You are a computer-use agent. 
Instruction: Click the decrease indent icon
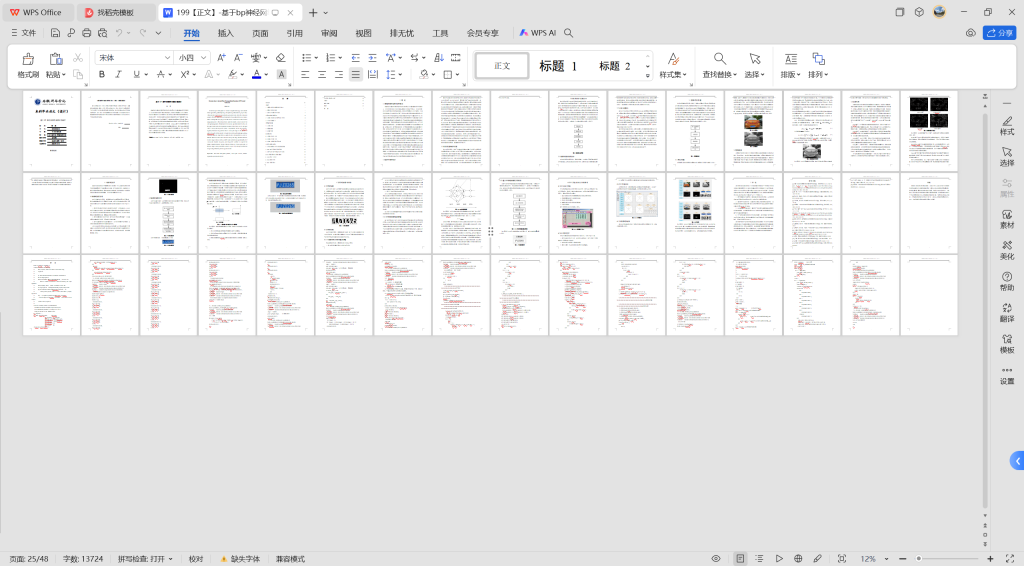pyautogui.click(x=355, y=58)
